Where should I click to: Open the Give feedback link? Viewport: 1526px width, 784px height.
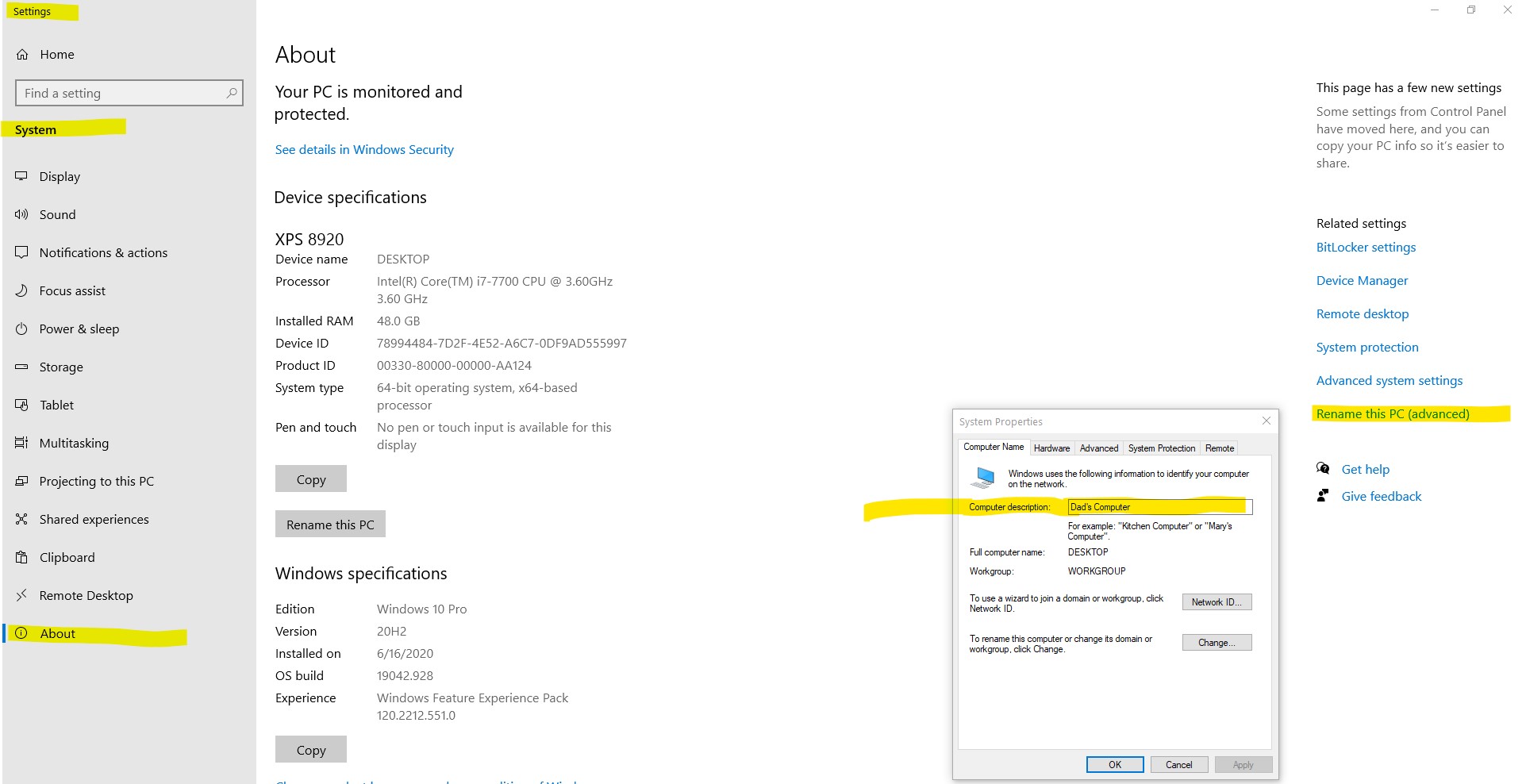1382,497
